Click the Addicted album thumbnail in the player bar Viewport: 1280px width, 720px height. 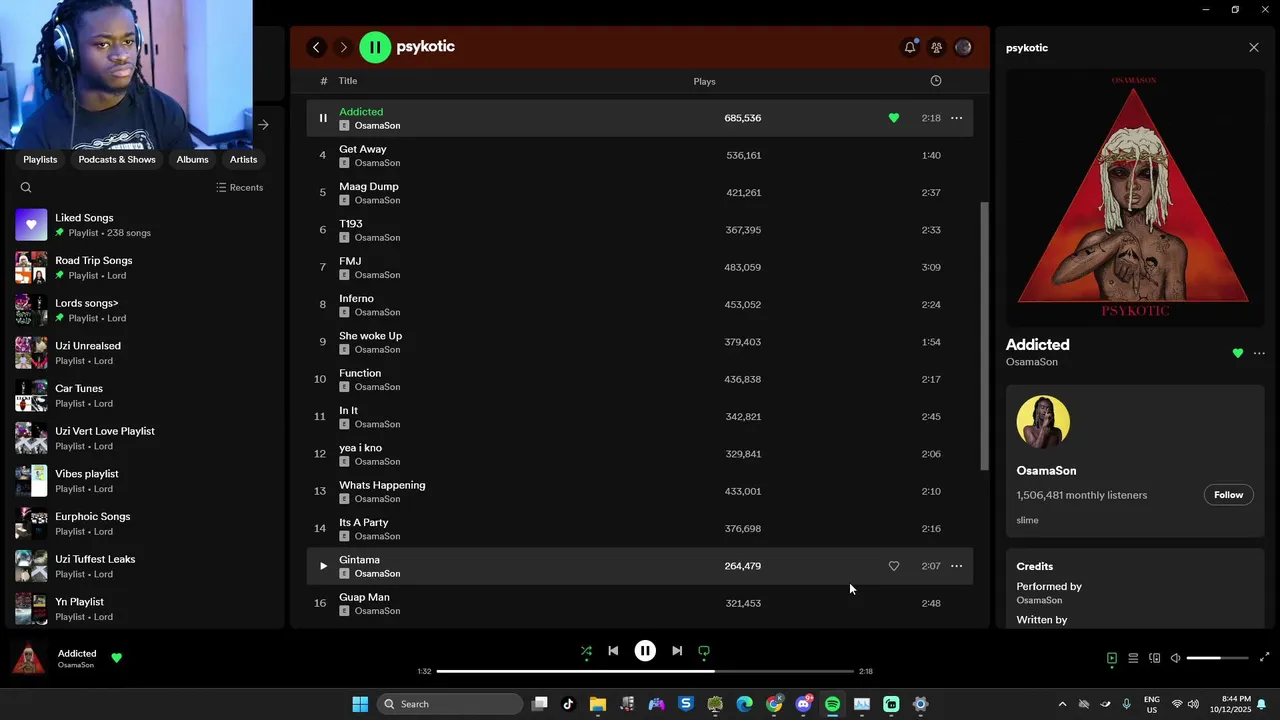28,658
